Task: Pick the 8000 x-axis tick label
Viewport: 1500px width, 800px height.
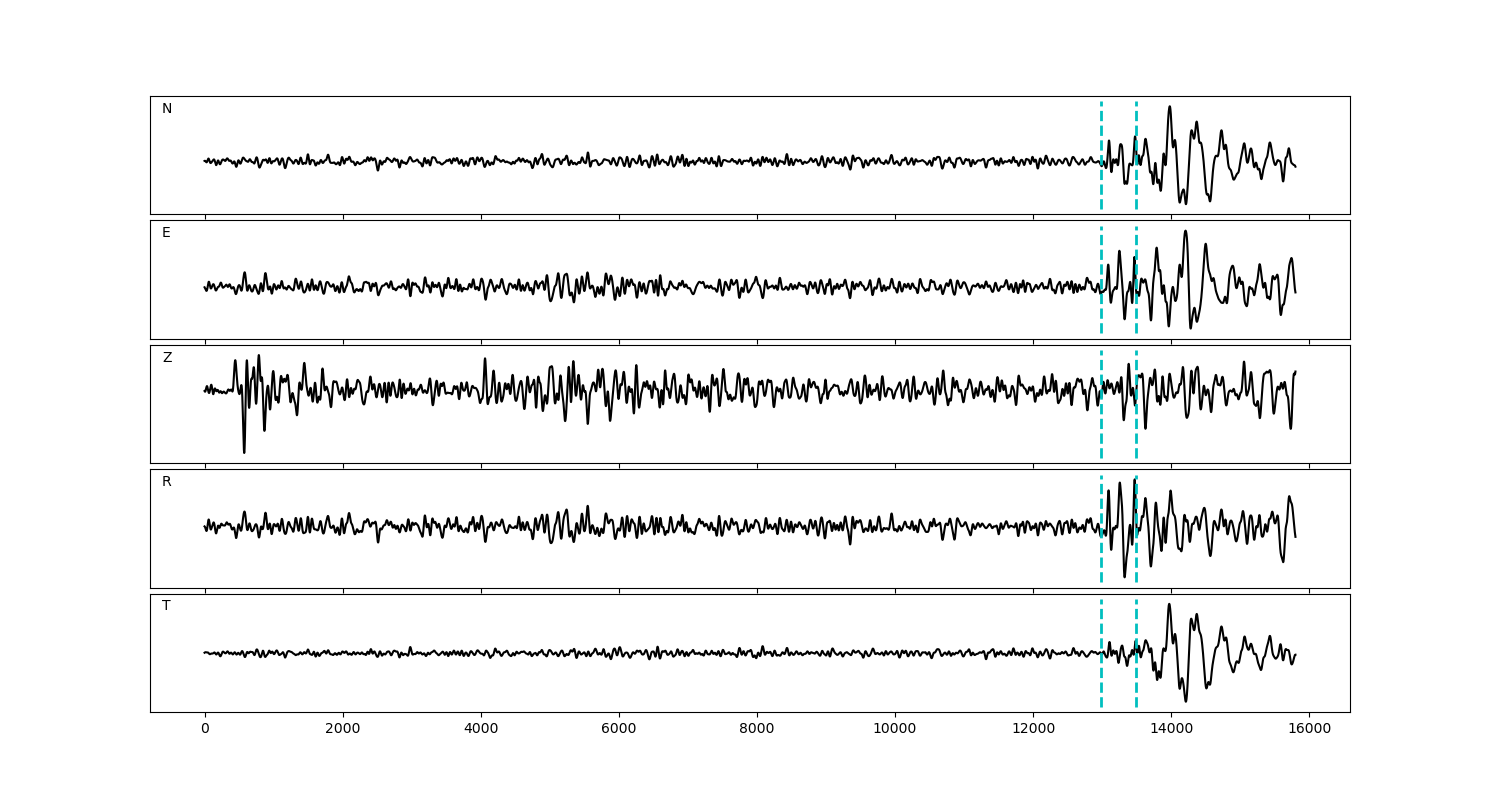Action: click(x=757, y=729)
